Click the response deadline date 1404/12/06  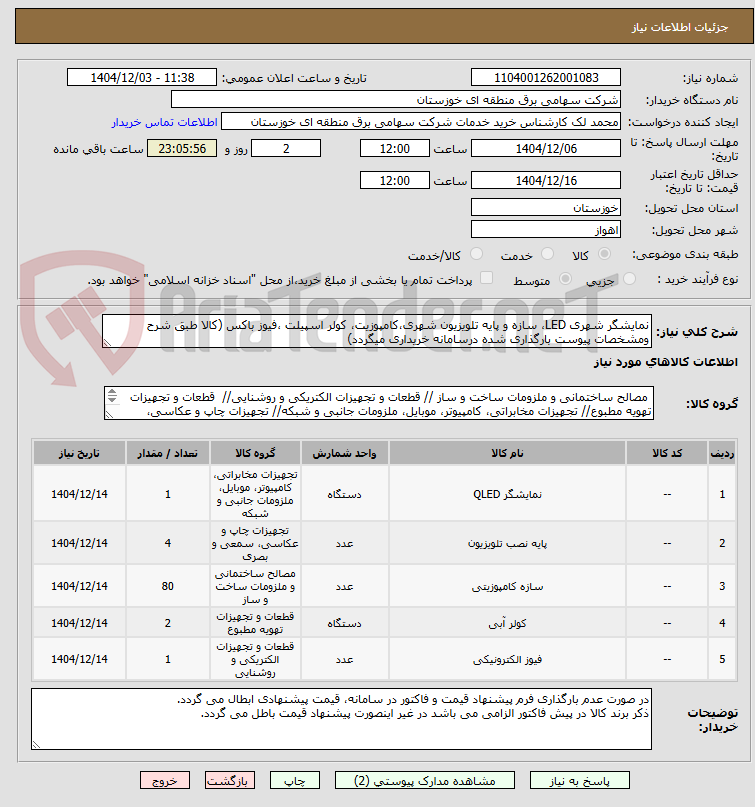point(546,149)
